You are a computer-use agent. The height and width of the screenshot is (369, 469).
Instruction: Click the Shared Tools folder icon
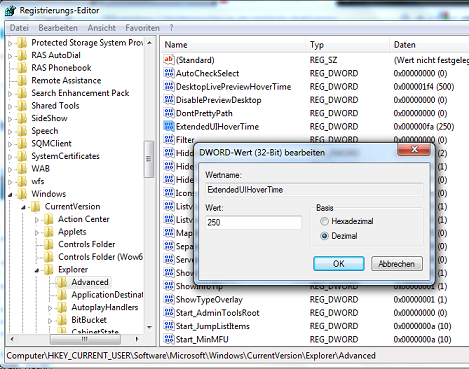tap(22, 106)
